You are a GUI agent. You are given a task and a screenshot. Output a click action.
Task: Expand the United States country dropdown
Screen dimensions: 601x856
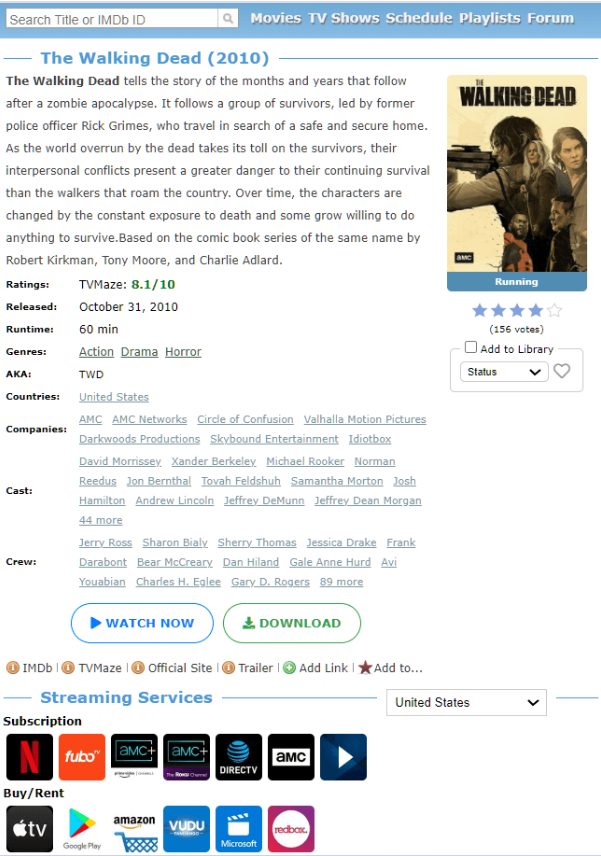click(466, 703)
